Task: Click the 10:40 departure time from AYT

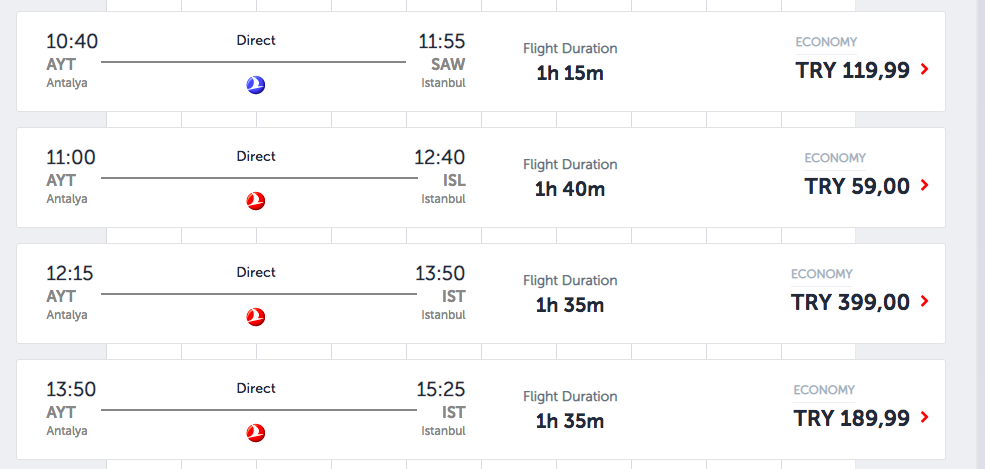Action: click(72, 42)
